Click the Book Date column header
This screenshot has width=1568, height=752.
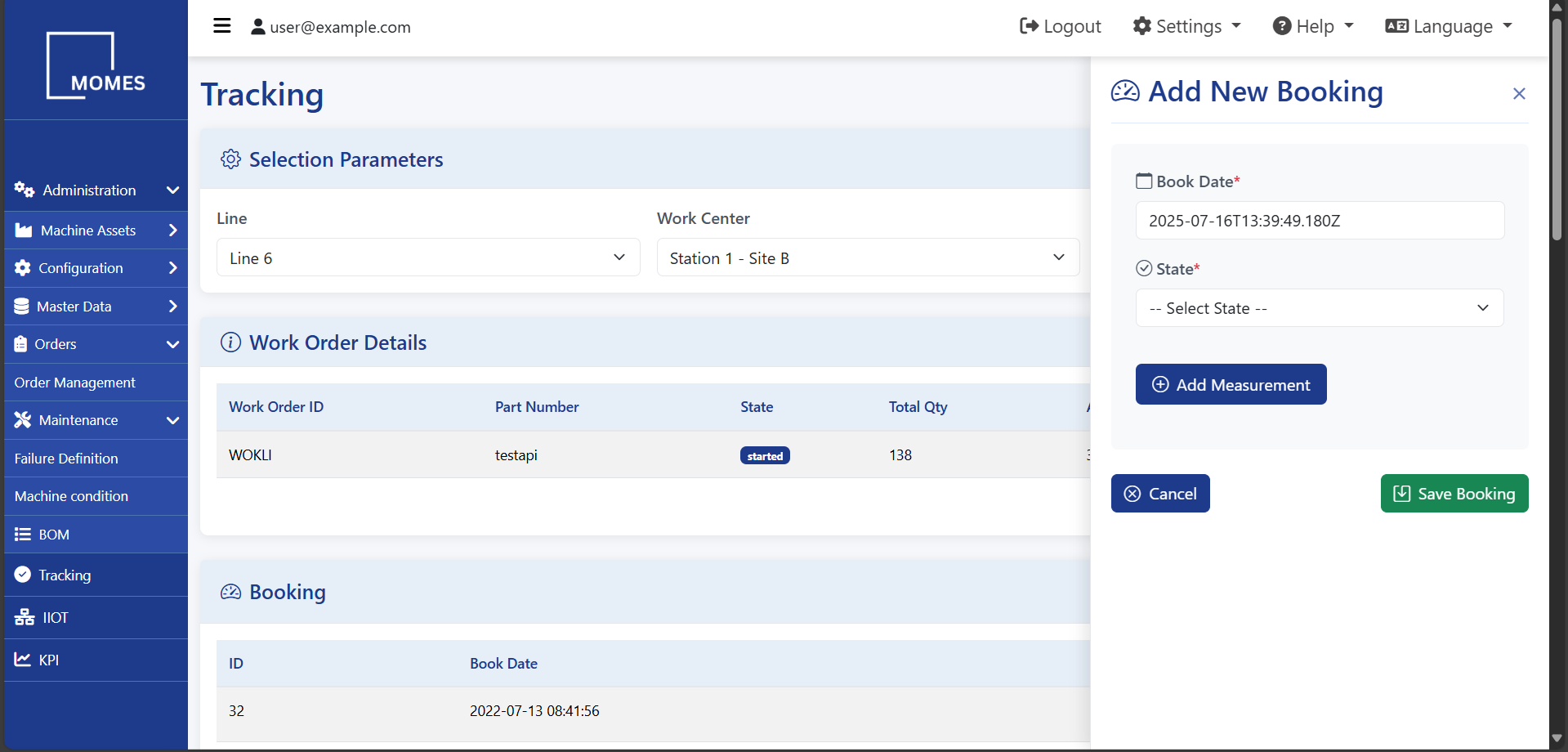coord(503,664)
